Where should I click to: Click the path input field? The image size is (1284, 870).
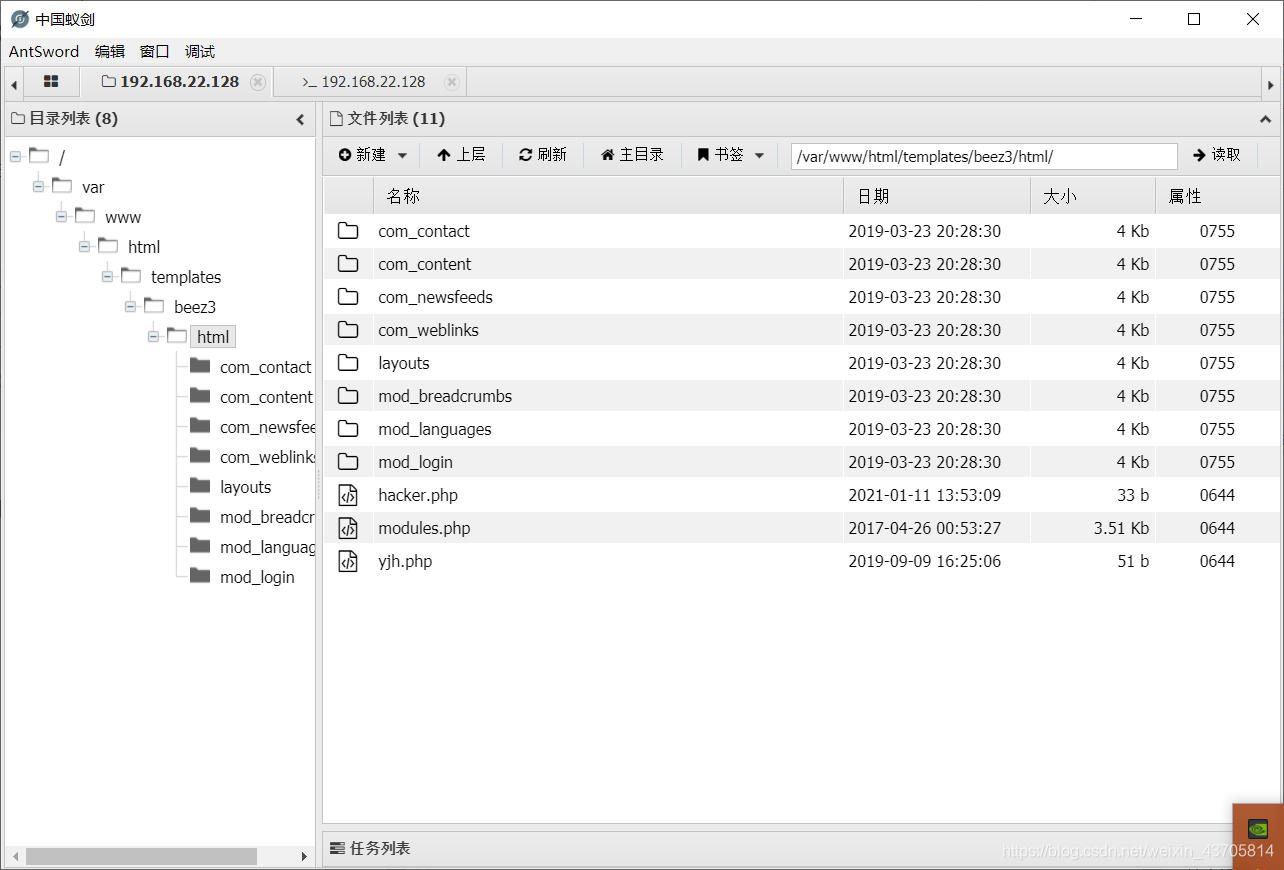point(984,156)
